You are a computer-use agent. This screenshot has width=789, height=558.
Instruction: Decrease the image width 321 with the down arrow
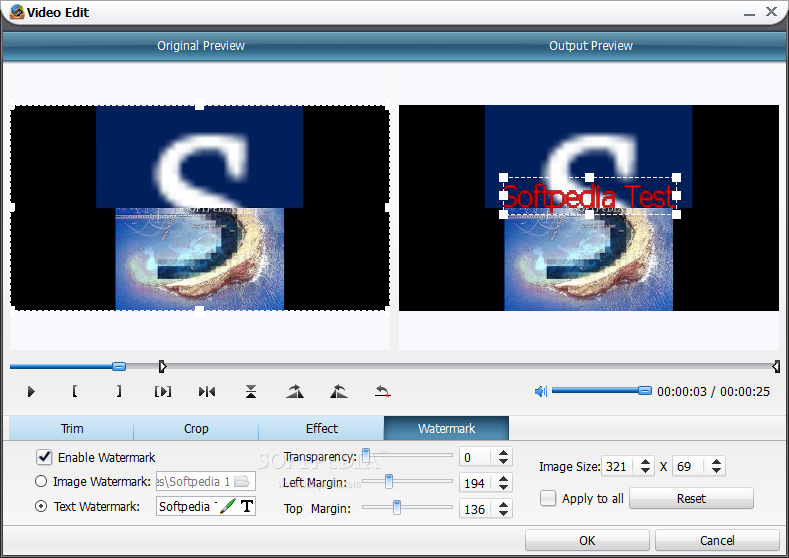coord(645,470)
